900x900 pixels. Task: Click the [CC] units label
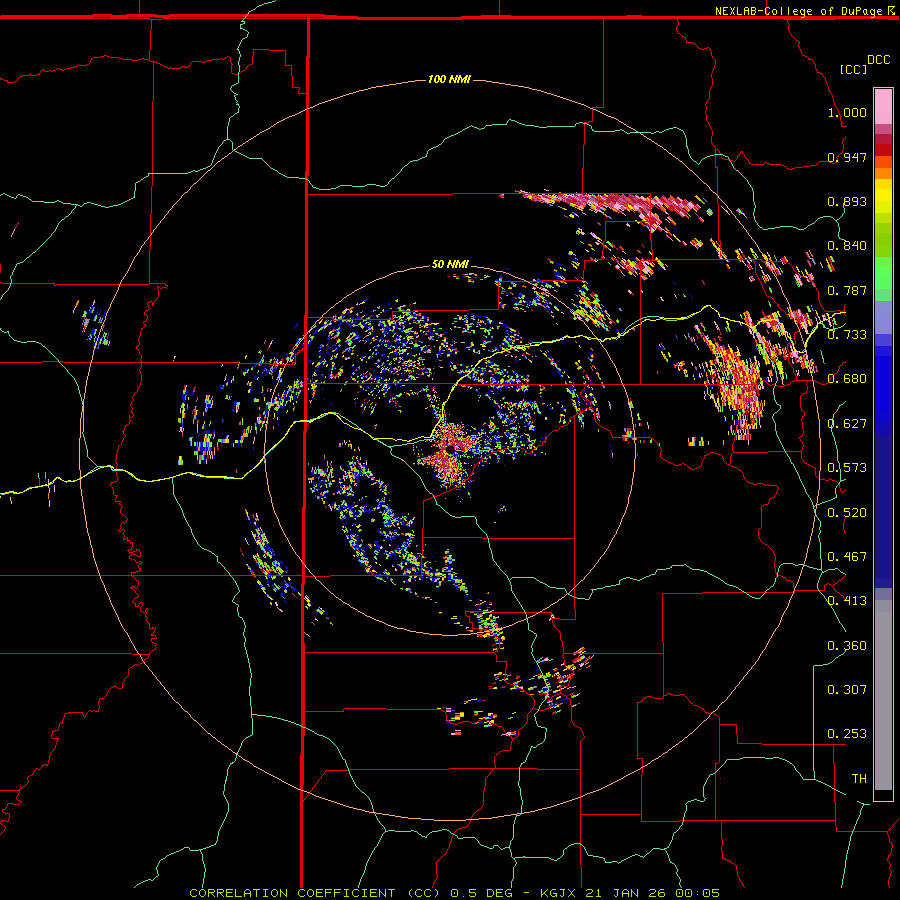pos(854,69)
